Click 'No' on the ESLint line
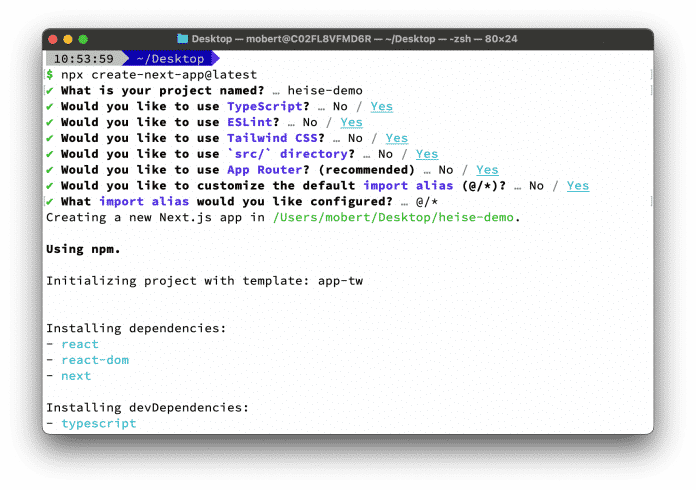 [x=310, y=122]
